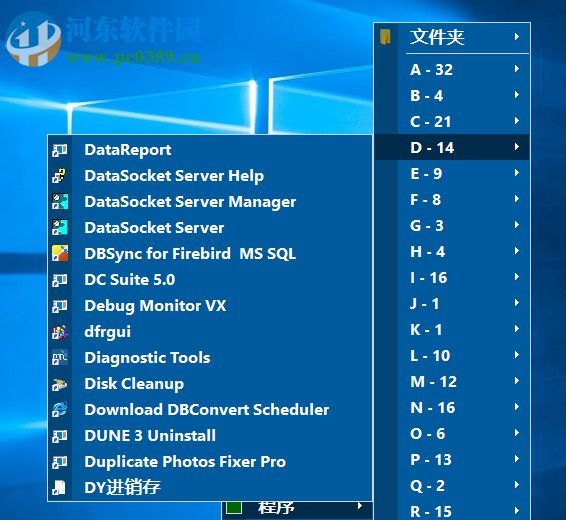The width and height of the screenshot is (566, 520).
Task: Click the dfrgui text
Action: point(108,332)
